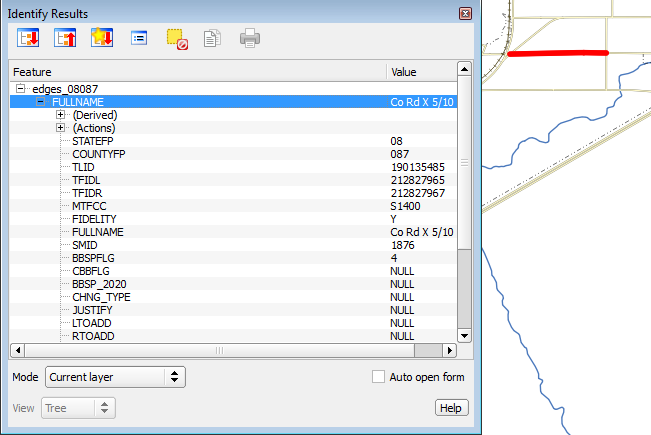The image size is (651, 435).
Task: Close the Identify Results panel
Action: (465, 14)
